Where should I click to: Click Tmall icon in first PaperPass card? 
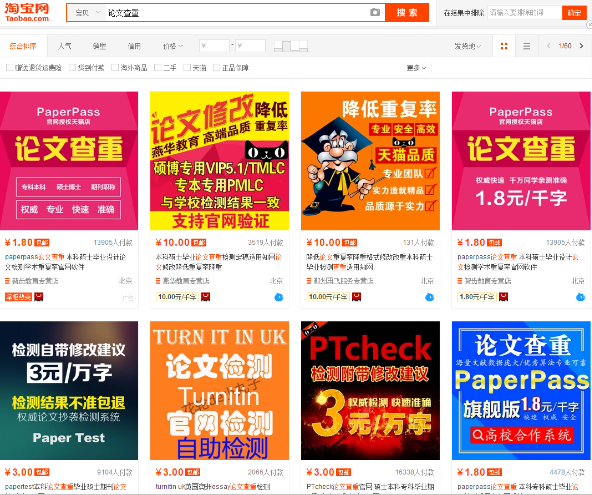[x=39, y=297]
